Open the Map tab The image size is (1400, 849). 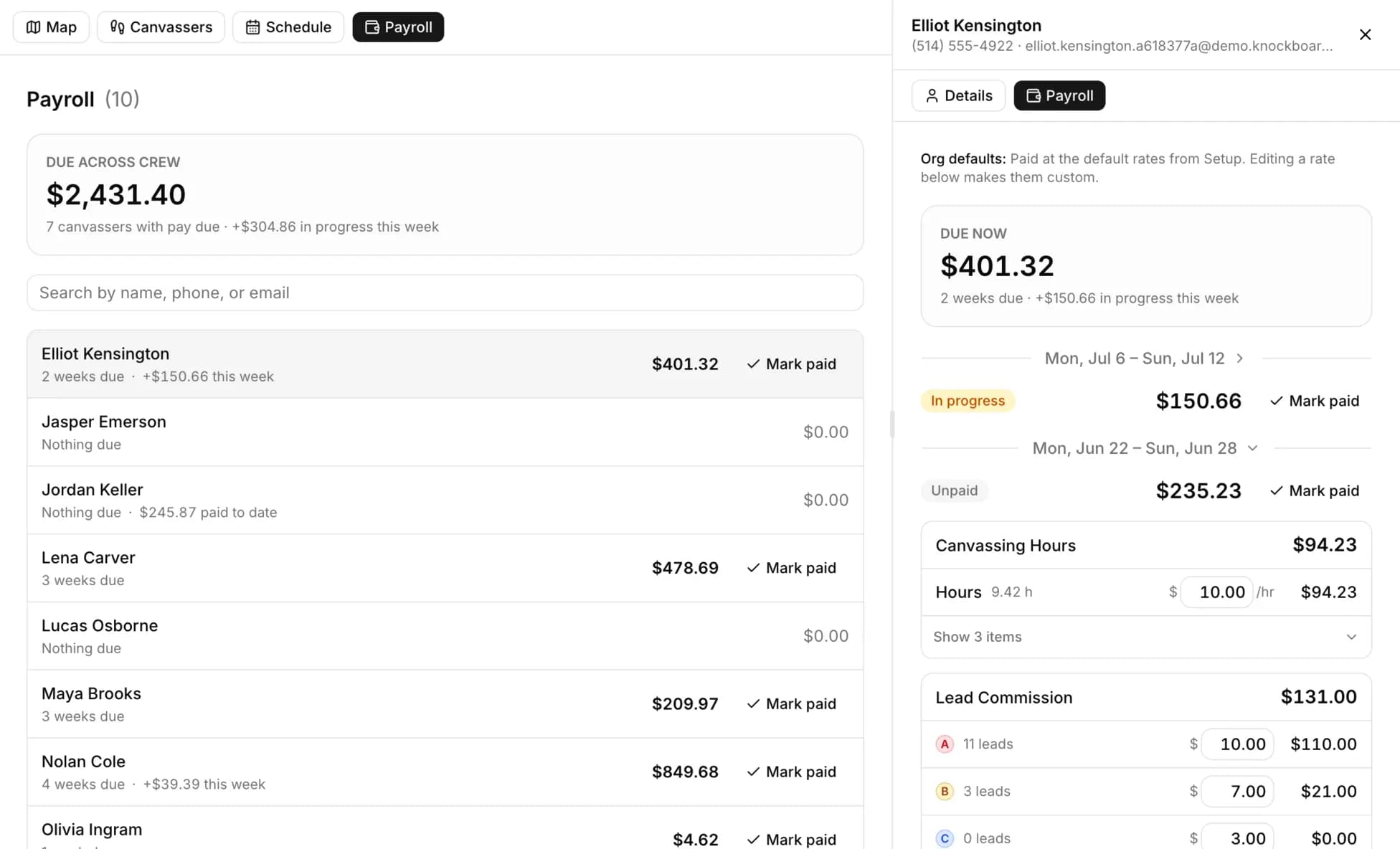pyautogui.click(x=51, y=27)
